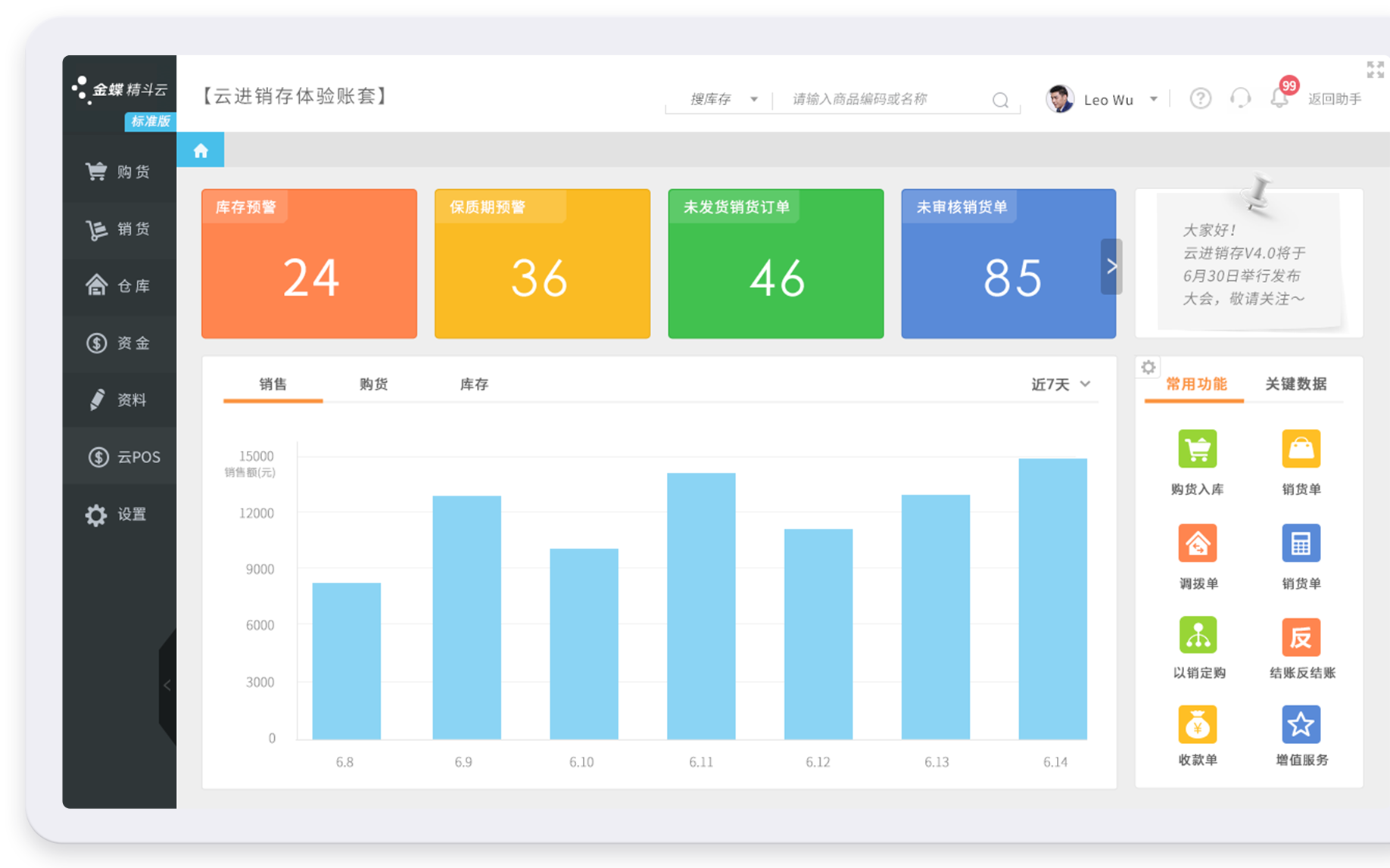
Task: Click the 返回助手 link
Action: tap(1334, 99)
